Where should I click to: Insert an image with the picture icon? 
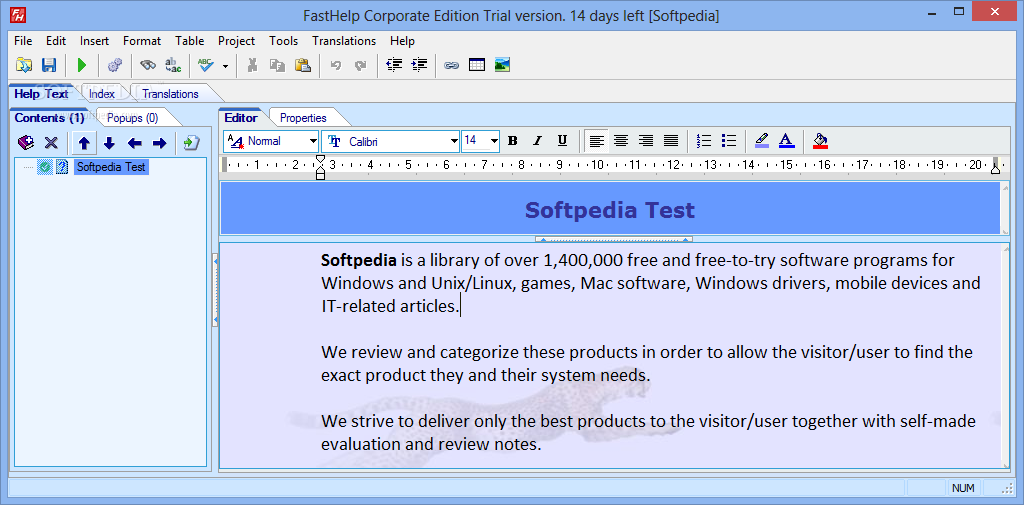pyautogui.click(x=502, y=65)
